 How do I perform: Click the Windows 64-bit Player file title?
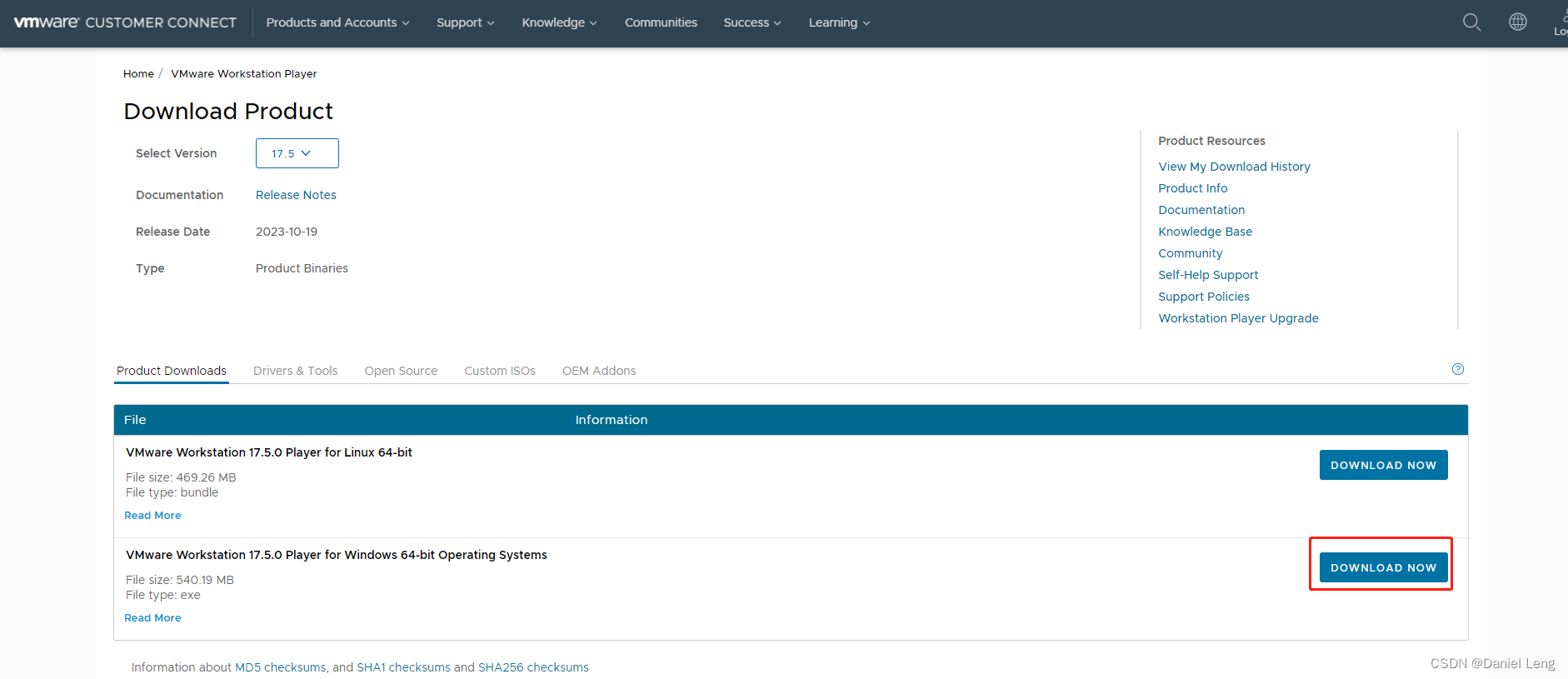click(x=337, y=555)
